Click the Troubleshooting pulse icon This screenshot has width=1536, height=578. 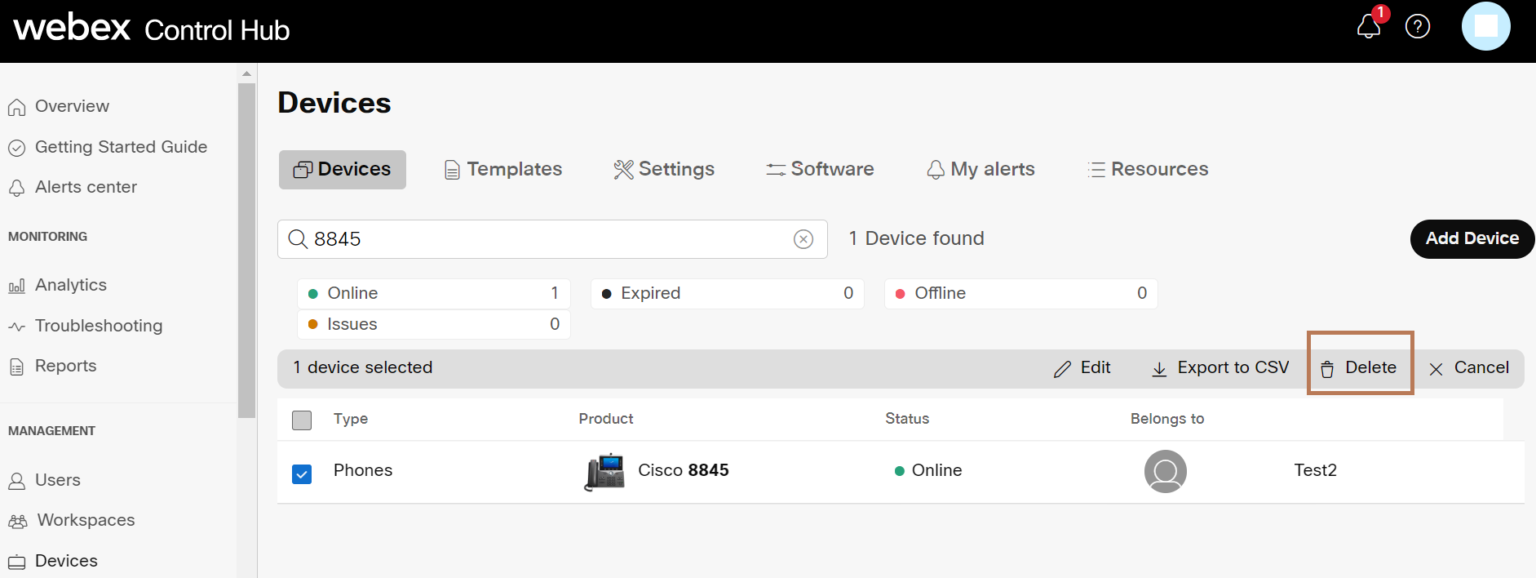point(17,326)
